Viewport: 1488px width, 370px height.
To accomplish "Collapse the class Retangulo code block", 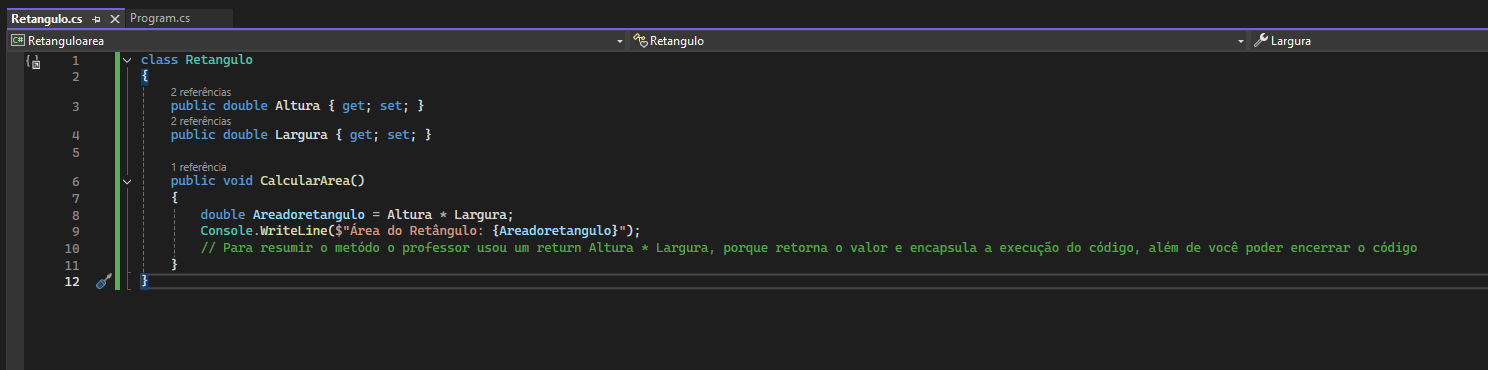I will coord(127,60).
